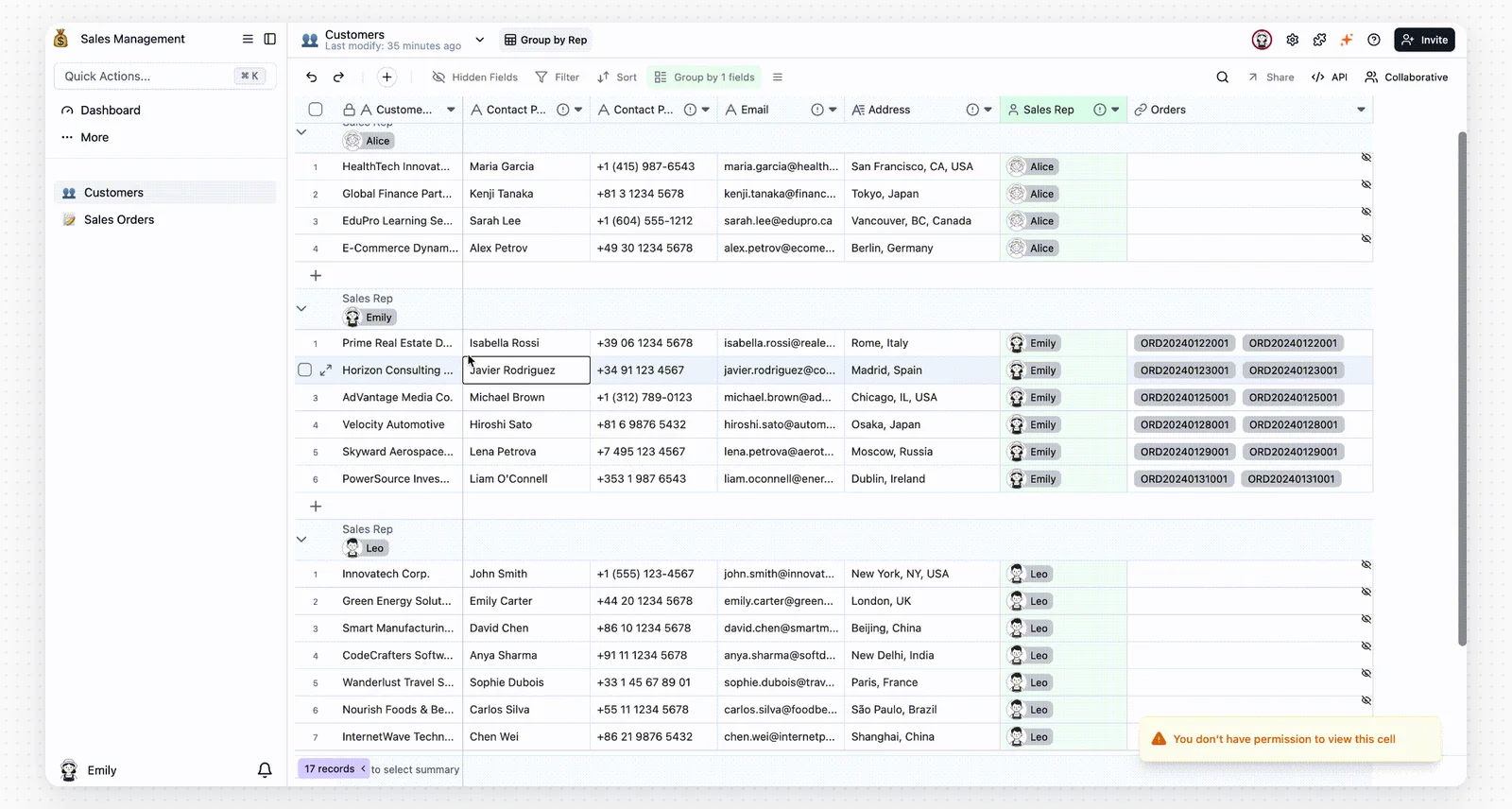Collapse the Alice group chevron

point(301,132)
